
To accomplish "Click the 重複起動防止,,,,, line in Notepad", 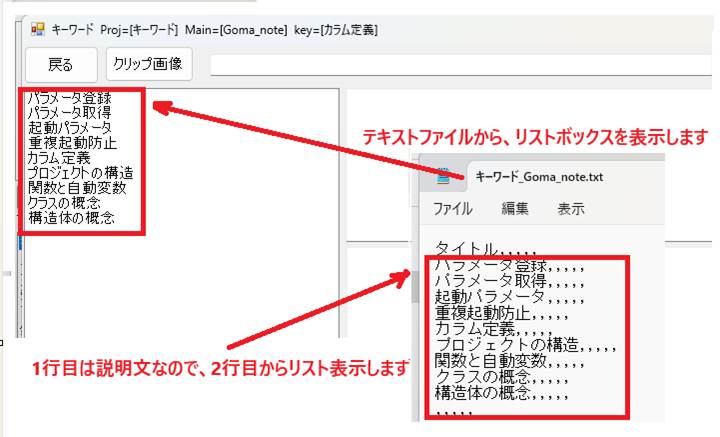I will [502, 313].
